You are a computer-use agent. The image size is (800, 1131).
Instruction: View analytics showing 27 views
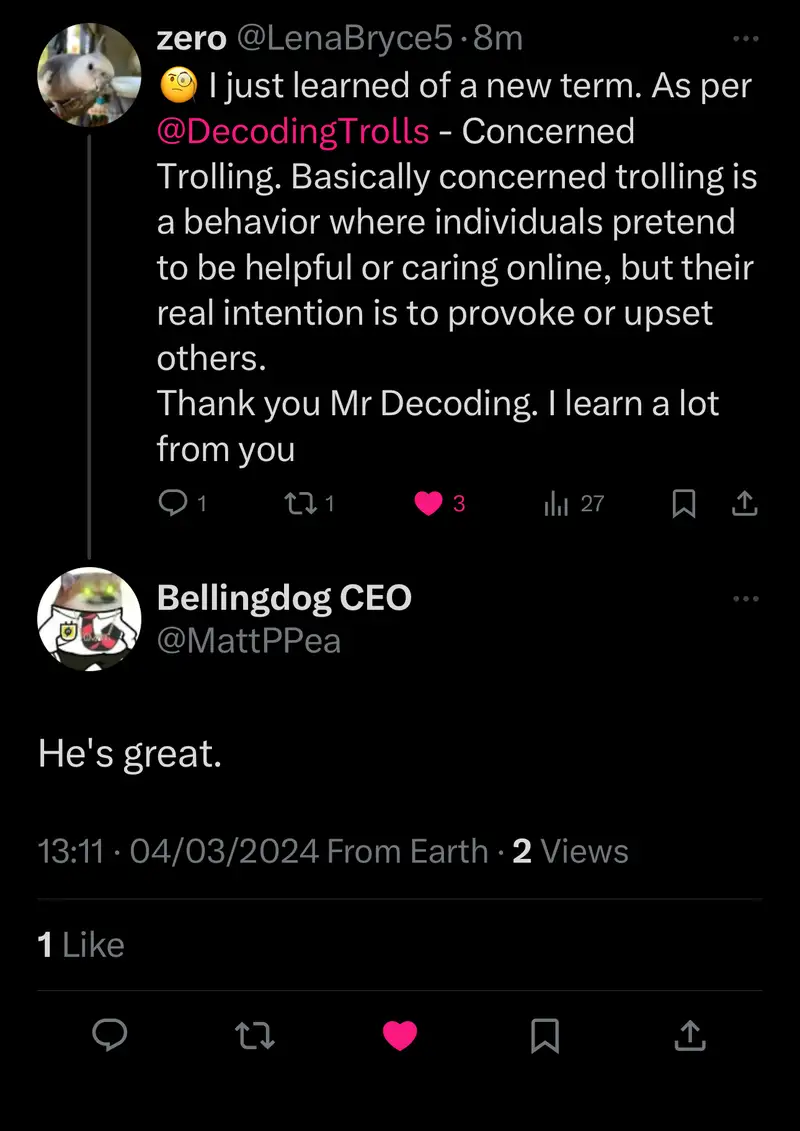[557, 504]
